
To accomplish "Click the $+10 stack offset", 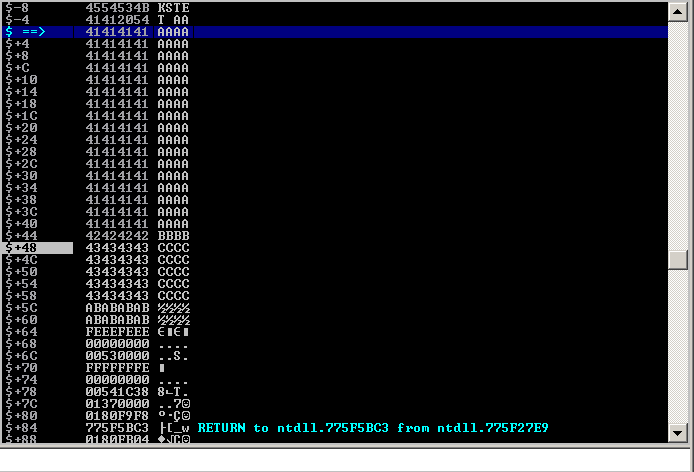I will point(22,80).
